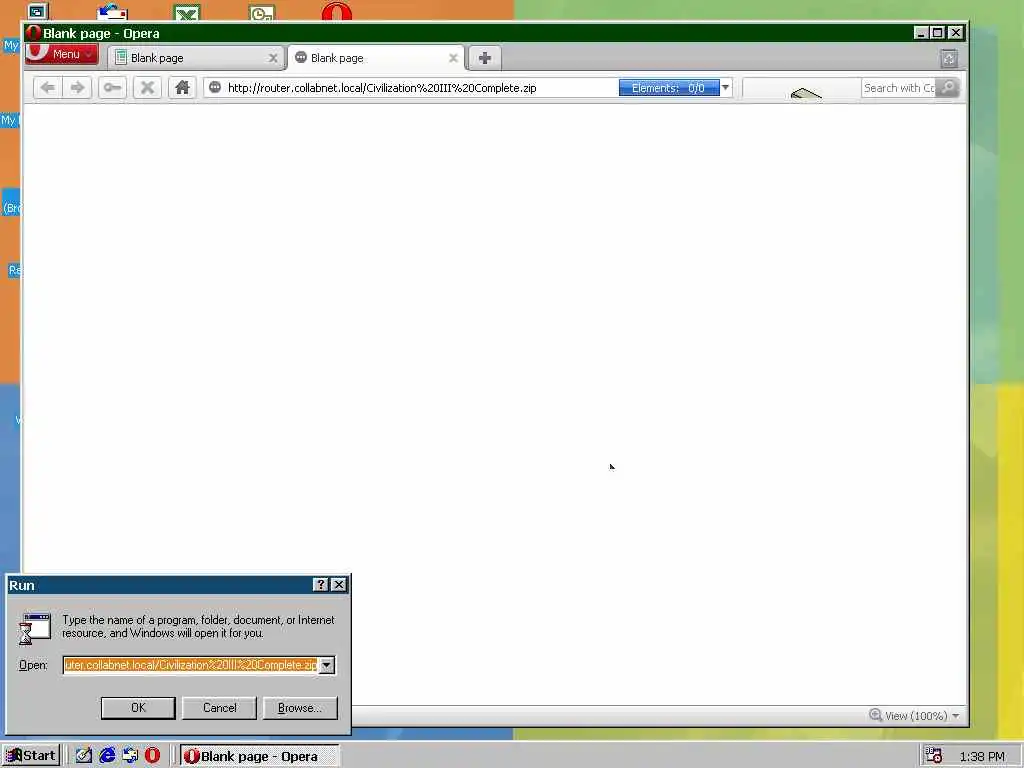The width and height of the screenshot is (1024, 768).
Task: Click the site info icon in address bar
Action: [x=215, y=88]
